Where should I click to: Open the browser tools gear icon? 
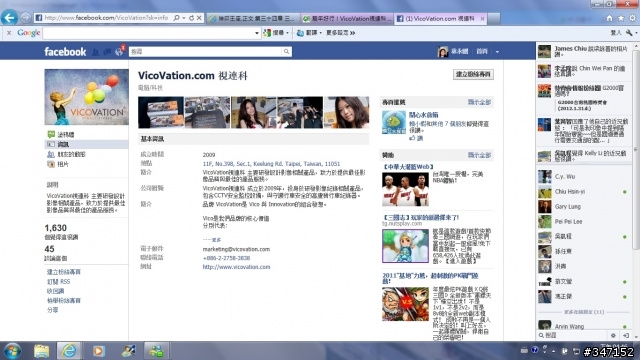[x=632, y=18]
